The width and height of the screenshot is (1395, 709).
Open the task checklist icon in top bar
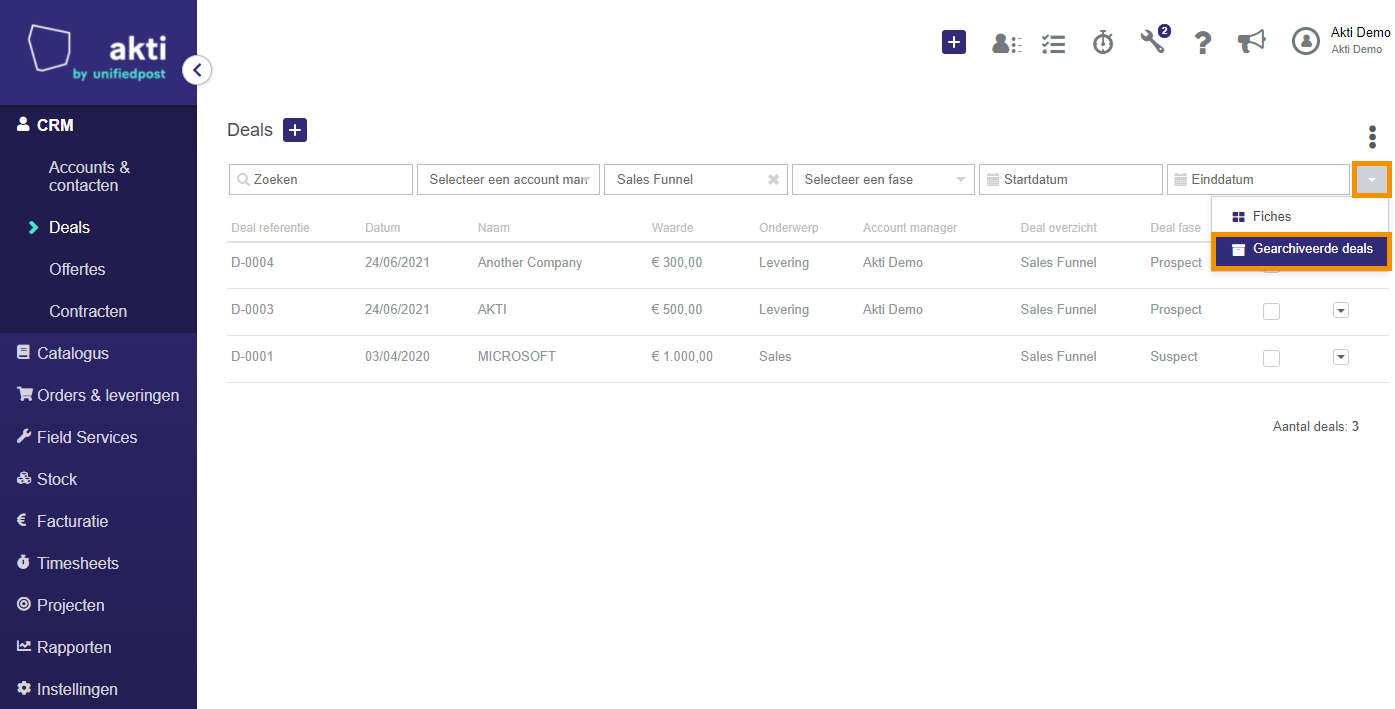(1053, 43)
